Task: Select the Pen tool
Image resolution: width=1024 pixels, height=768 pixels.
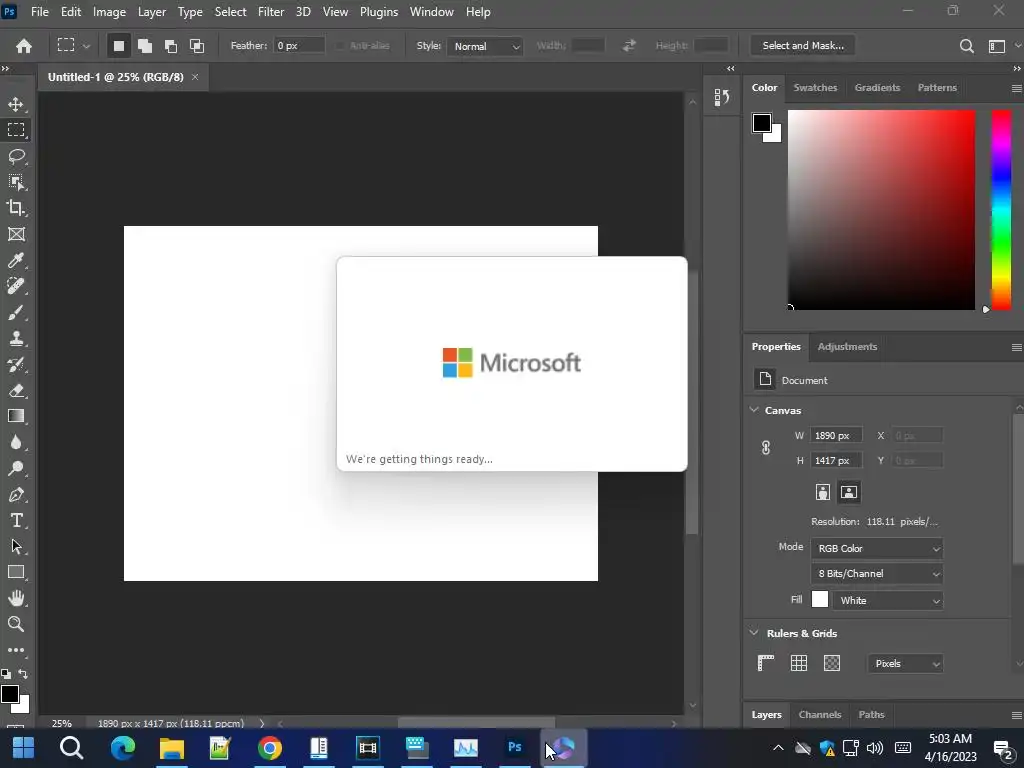Action: [16, 494]
